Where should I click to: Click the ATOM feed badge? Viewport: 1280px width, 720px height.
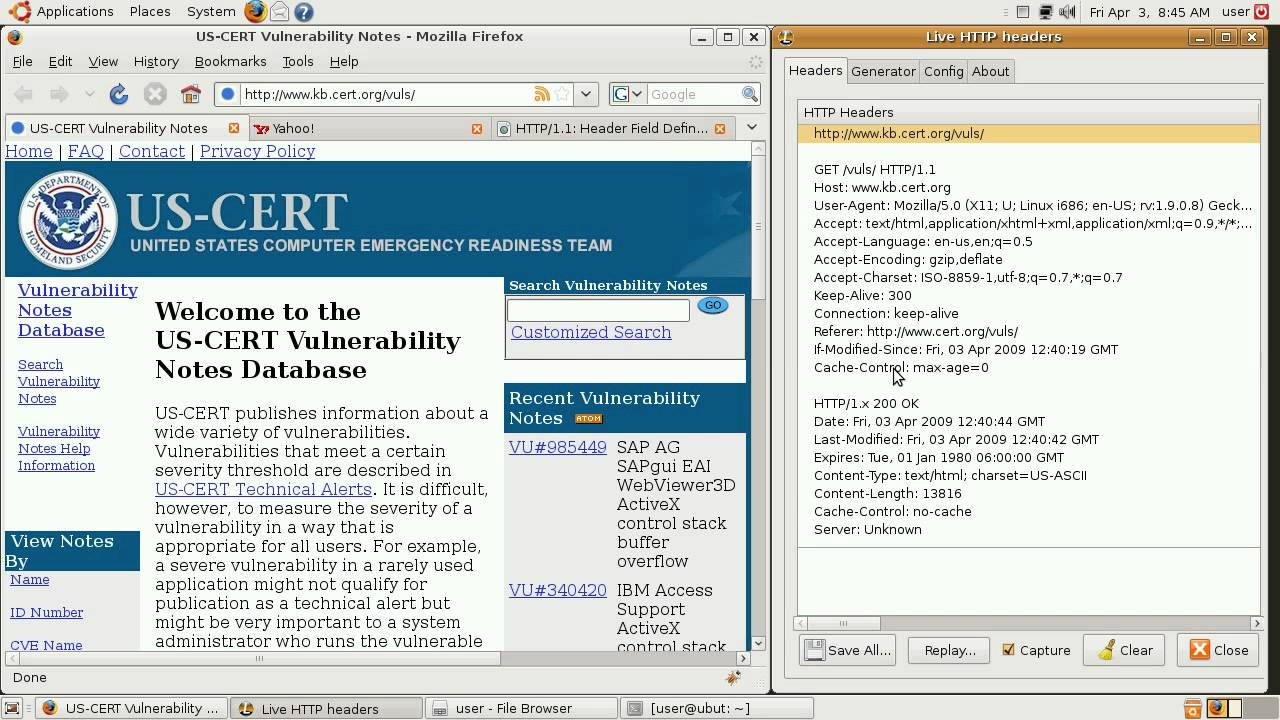(x=588, y=419)
